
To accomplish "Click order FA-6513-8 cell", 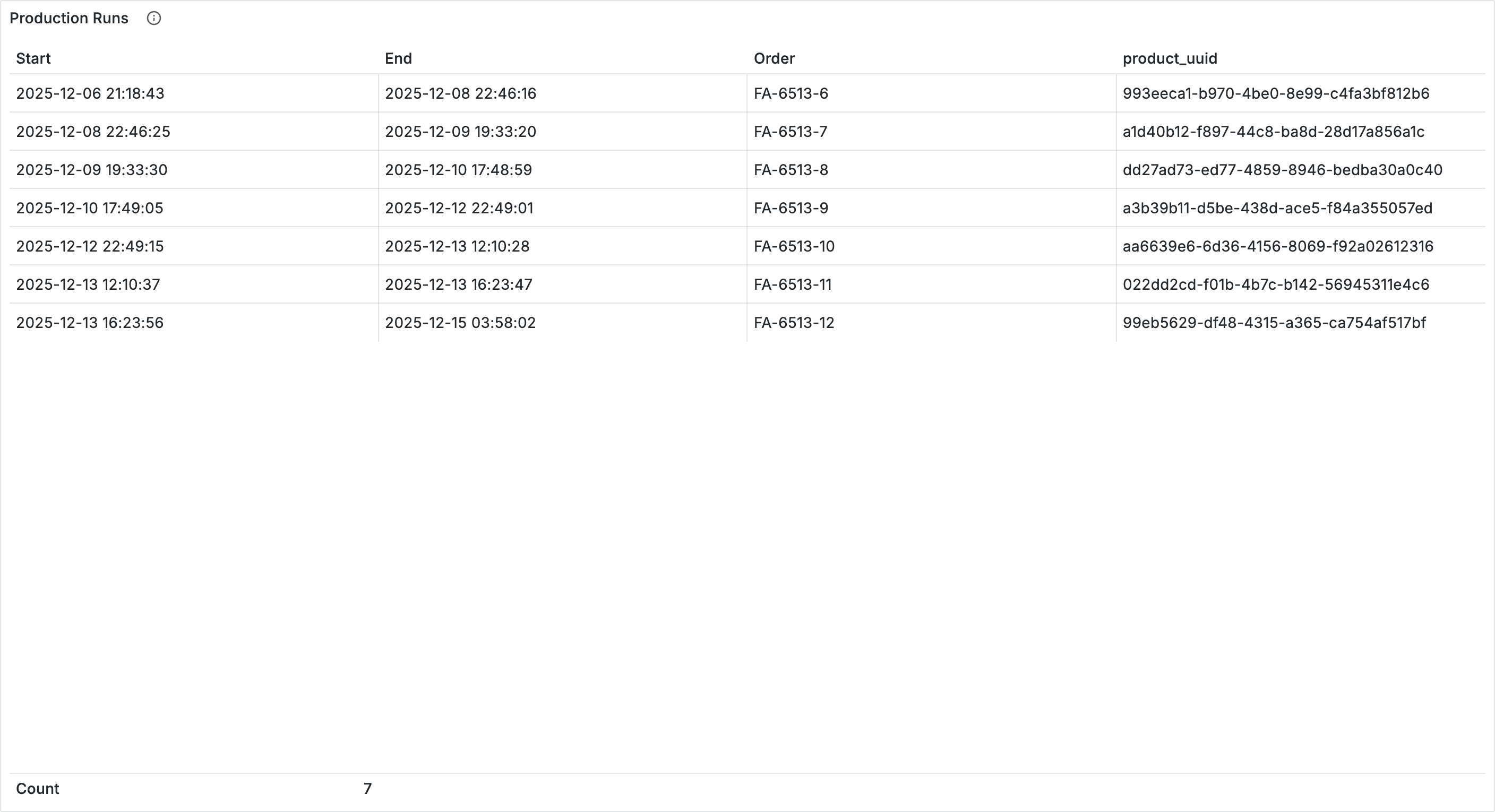I will (791, 170).
